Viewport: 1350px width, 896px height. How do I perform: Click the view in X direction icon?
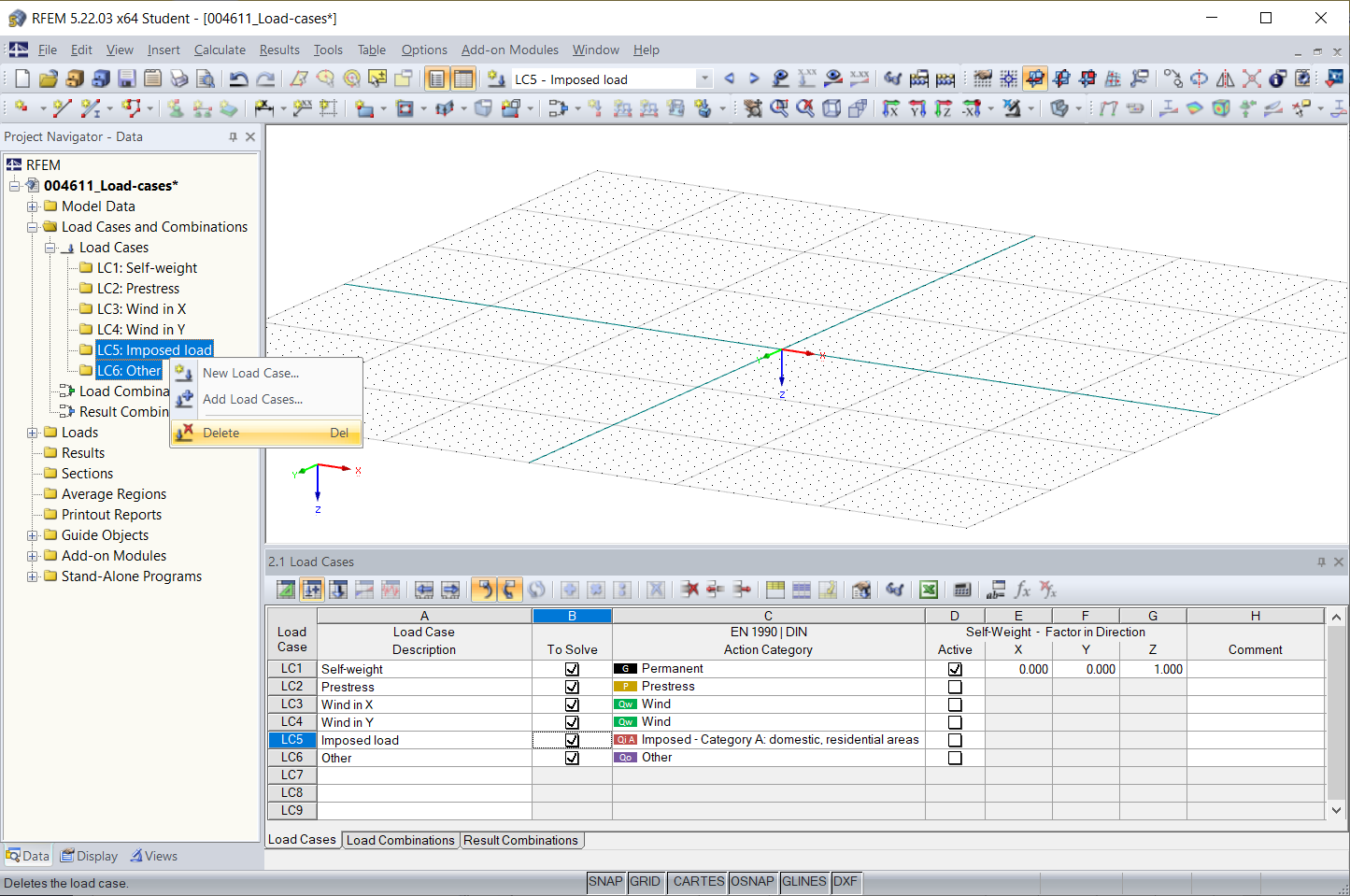click(x=891, y=109)
